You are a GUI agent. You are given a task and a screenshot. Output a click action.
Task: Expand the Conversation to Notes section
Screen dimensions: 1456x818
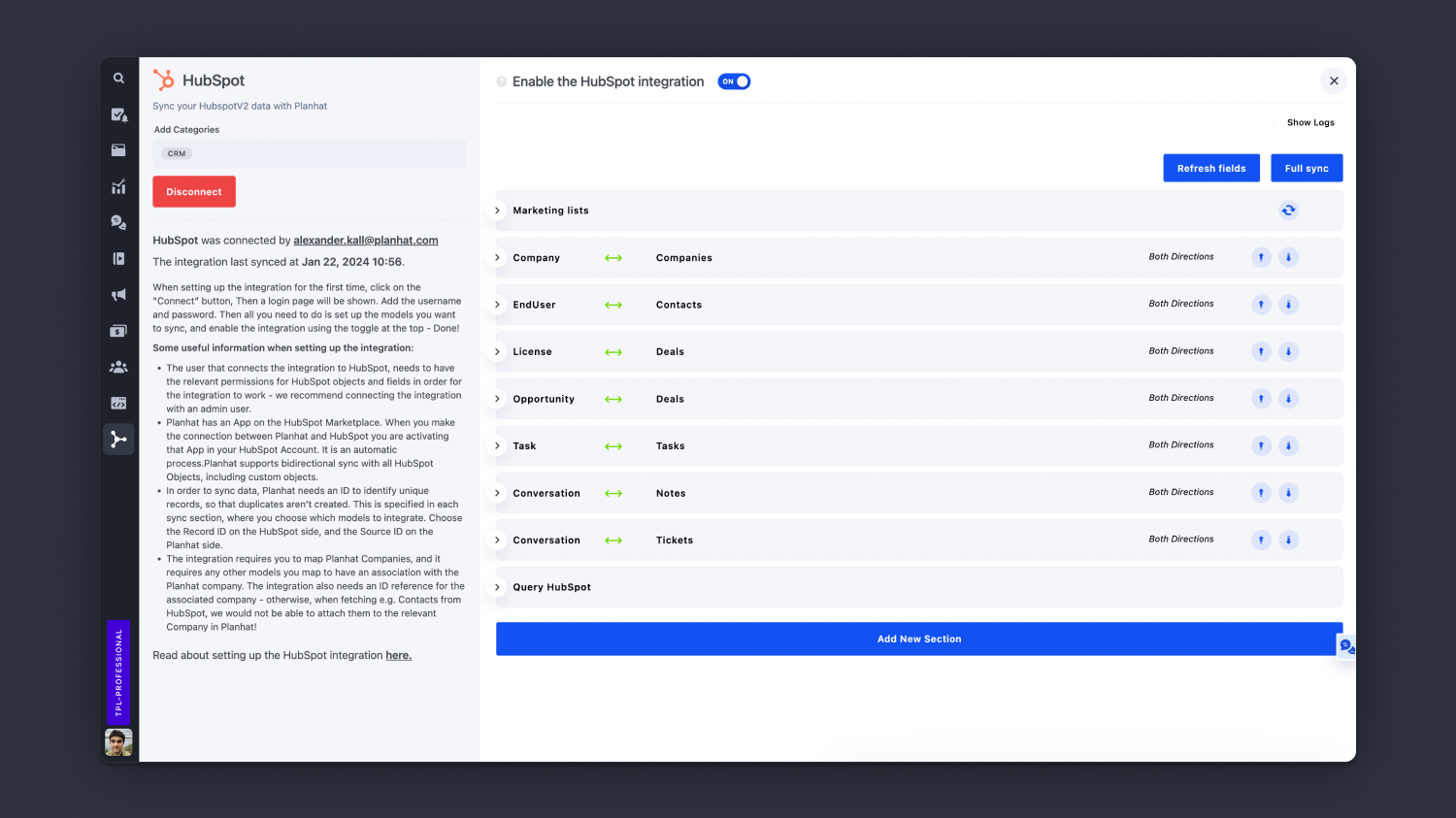point(497,493)
